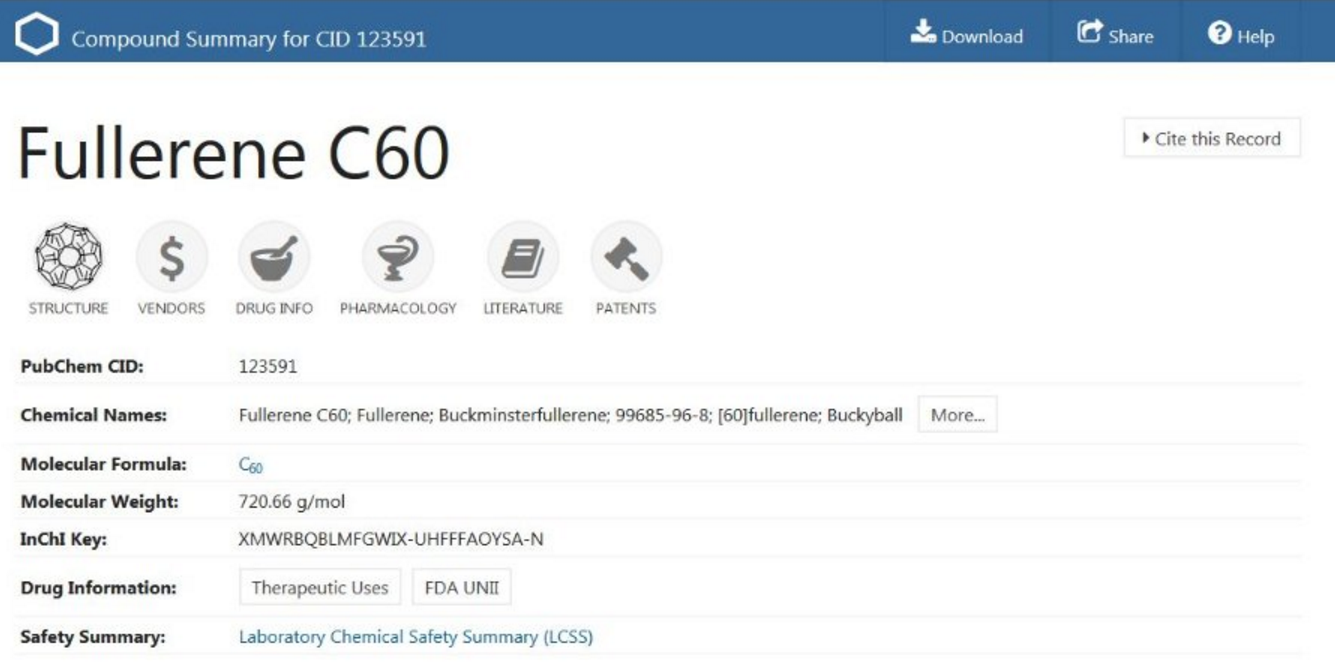
Task: Click the molecular weight 720.66 g/mol
Action: [x=292, y=502]
